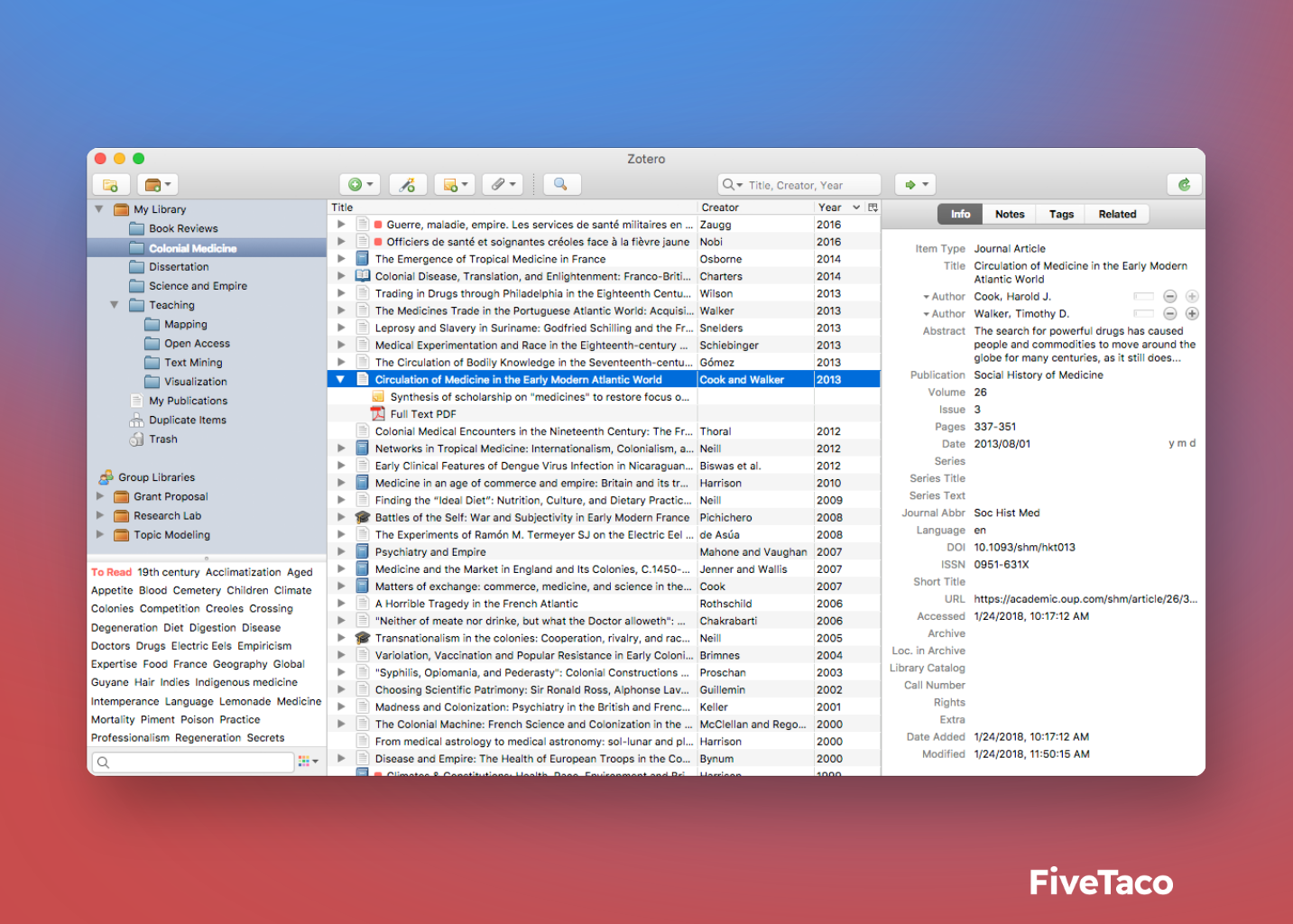Filter by the Indigenous medicine tag
Image resolution: width=1293 pixels, height=924 pixels.
tap(246, 682)
